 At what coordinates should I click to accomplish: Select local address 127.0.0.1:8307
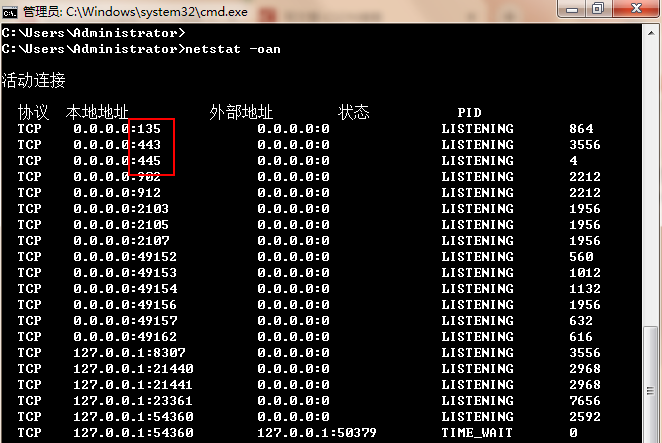(129, 353)
